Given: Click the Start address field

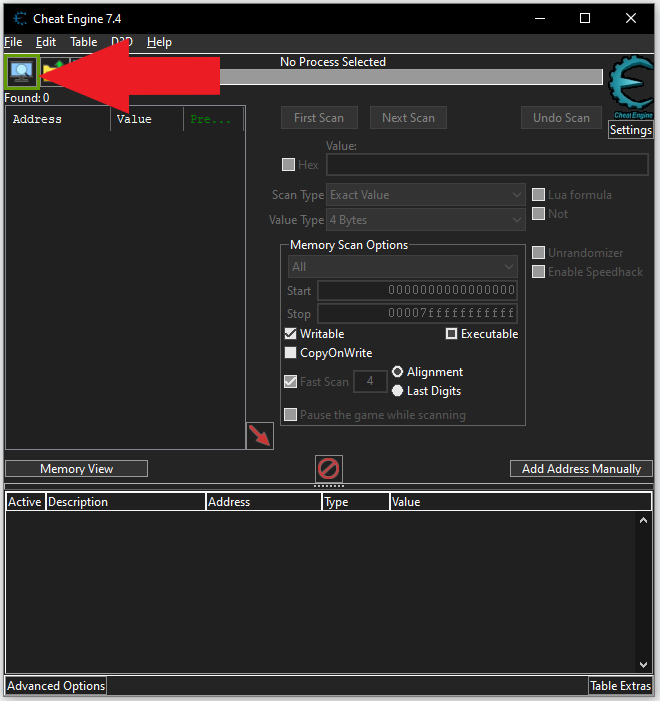Looking at the screenshot, I should (417, 290).
